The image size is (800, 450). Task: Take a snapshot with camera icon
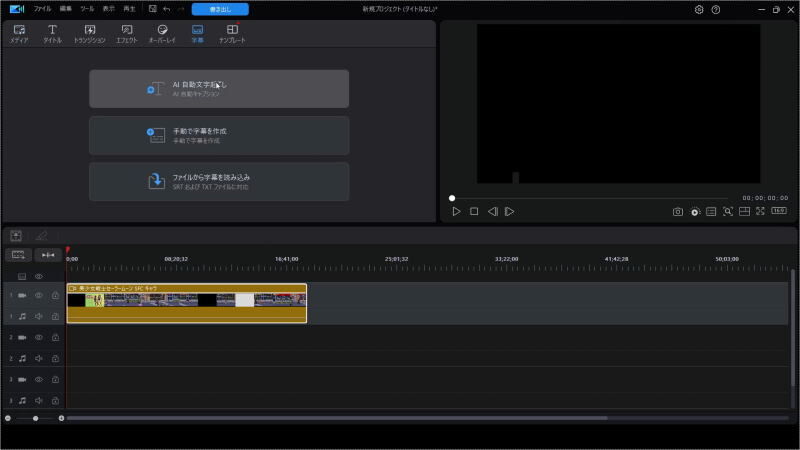[678, 211]
